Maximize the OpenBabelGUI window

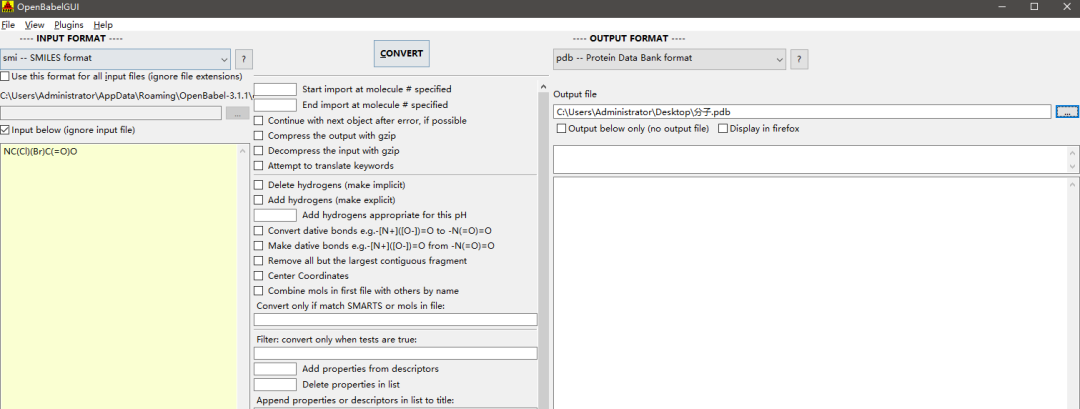tap(1034, 7)
